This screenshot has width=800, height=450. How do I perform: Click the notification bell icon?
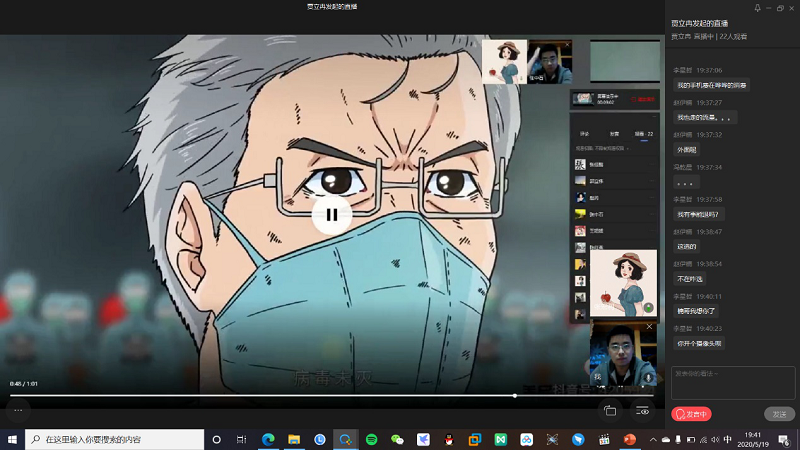tap(757, 8)
